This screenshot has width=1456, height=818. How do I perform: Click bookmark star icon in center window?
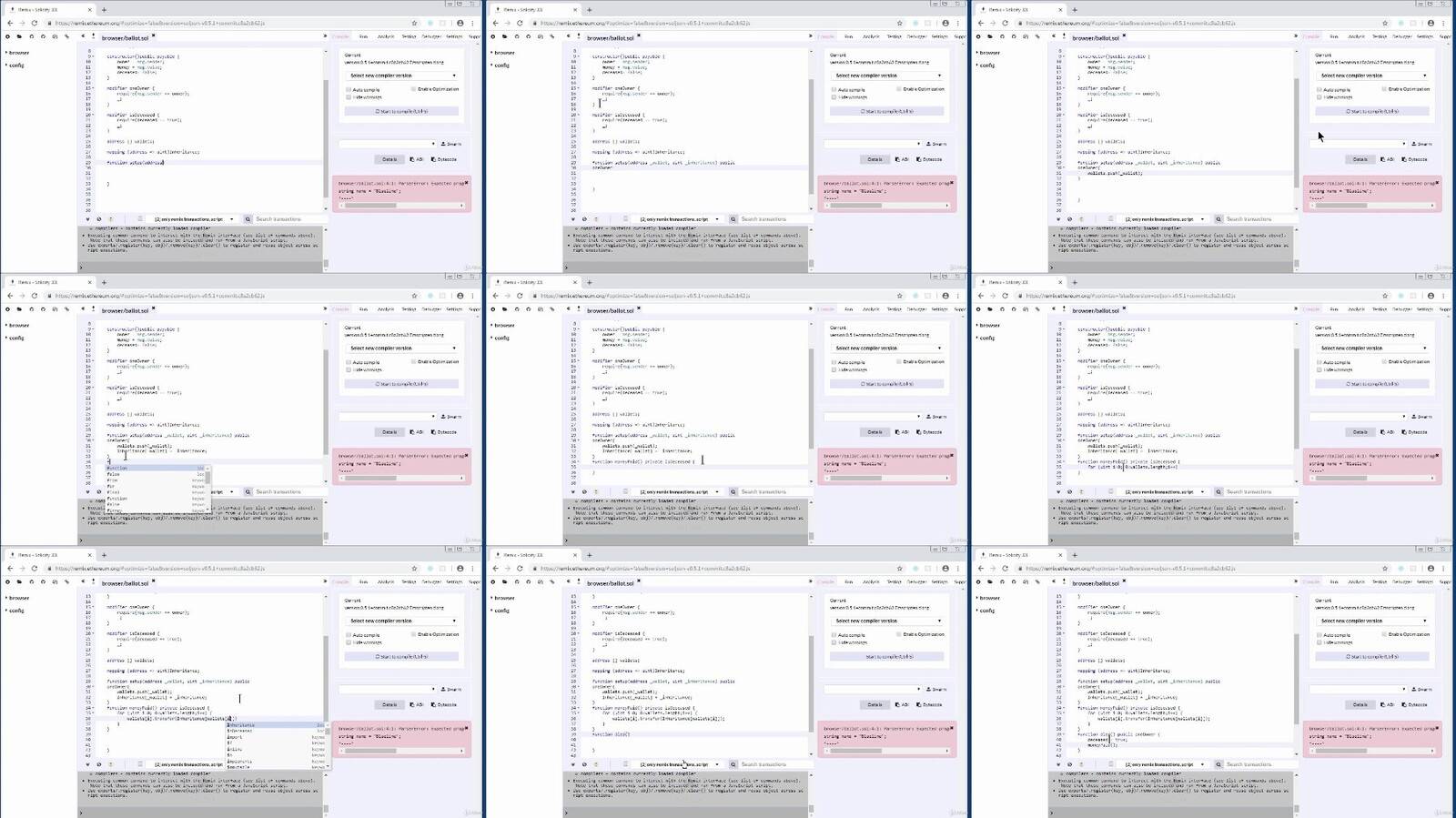pyautogui.click(x=899, y=296)
